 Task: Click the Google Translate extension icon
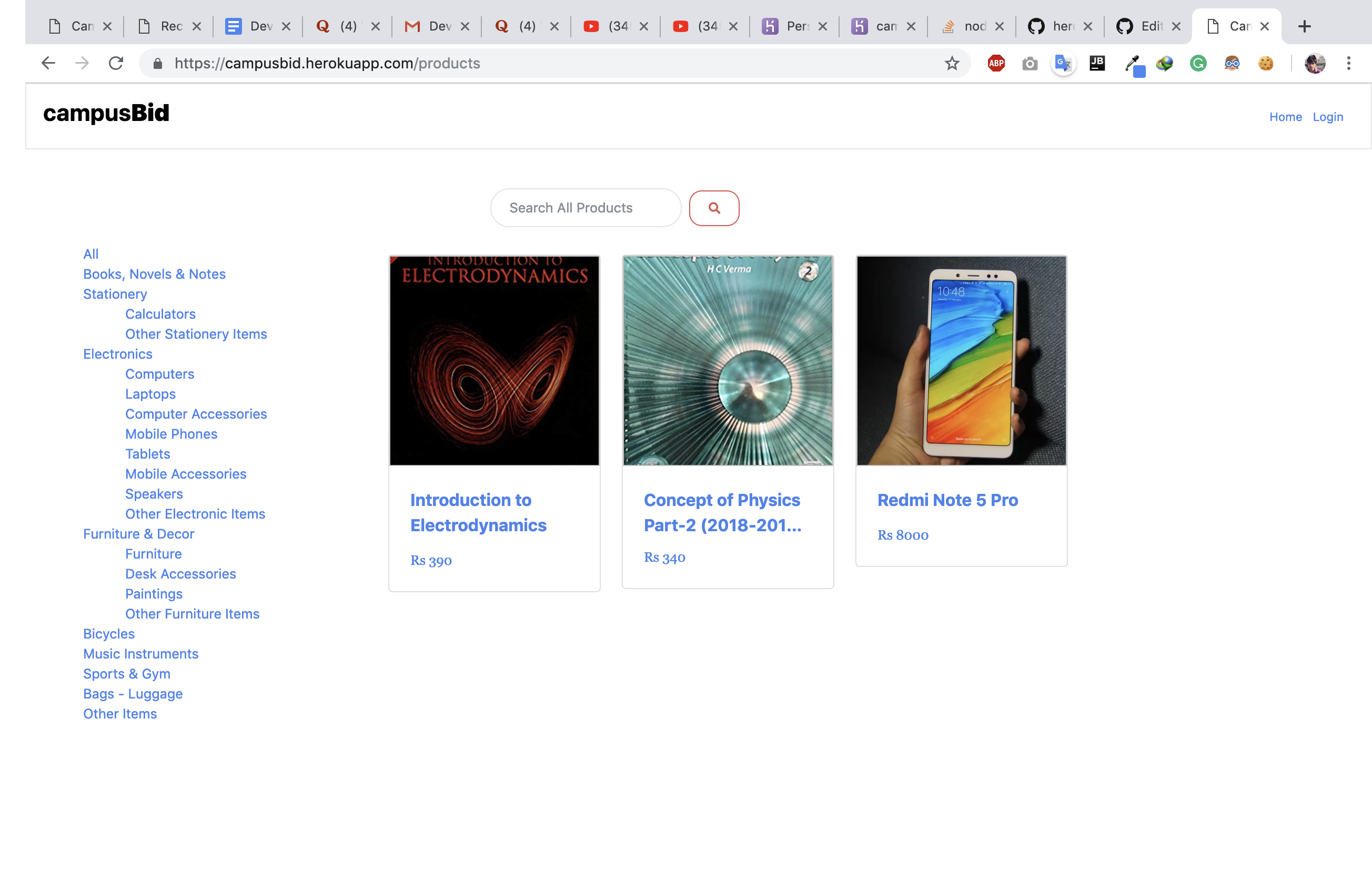pos(1063,63)
